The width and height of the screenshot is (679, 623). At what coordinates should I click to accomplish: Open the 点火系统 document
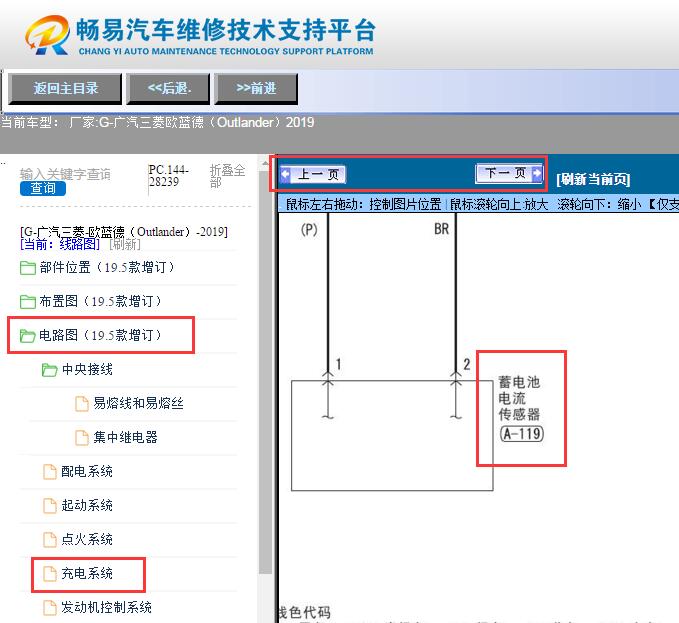(x=87, y=539)
